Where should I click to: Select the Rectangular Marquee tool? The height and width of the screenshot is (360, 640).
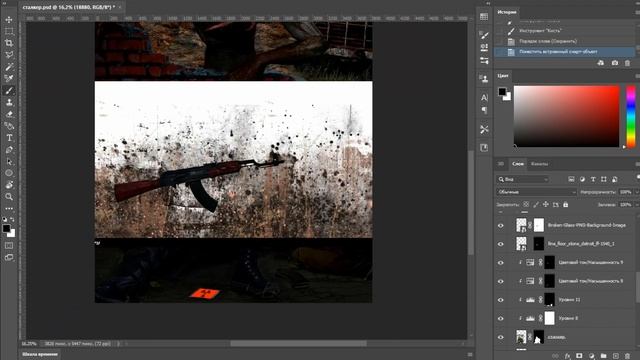(x=9, y=31)
